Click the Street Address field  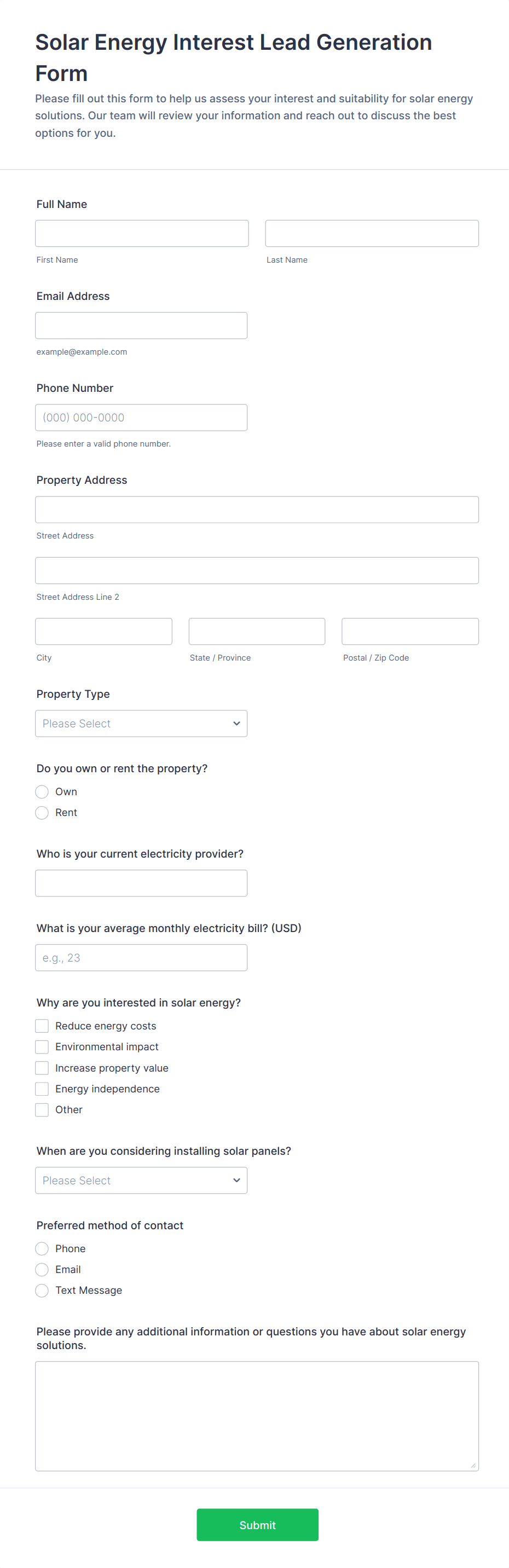click(256, 510)
